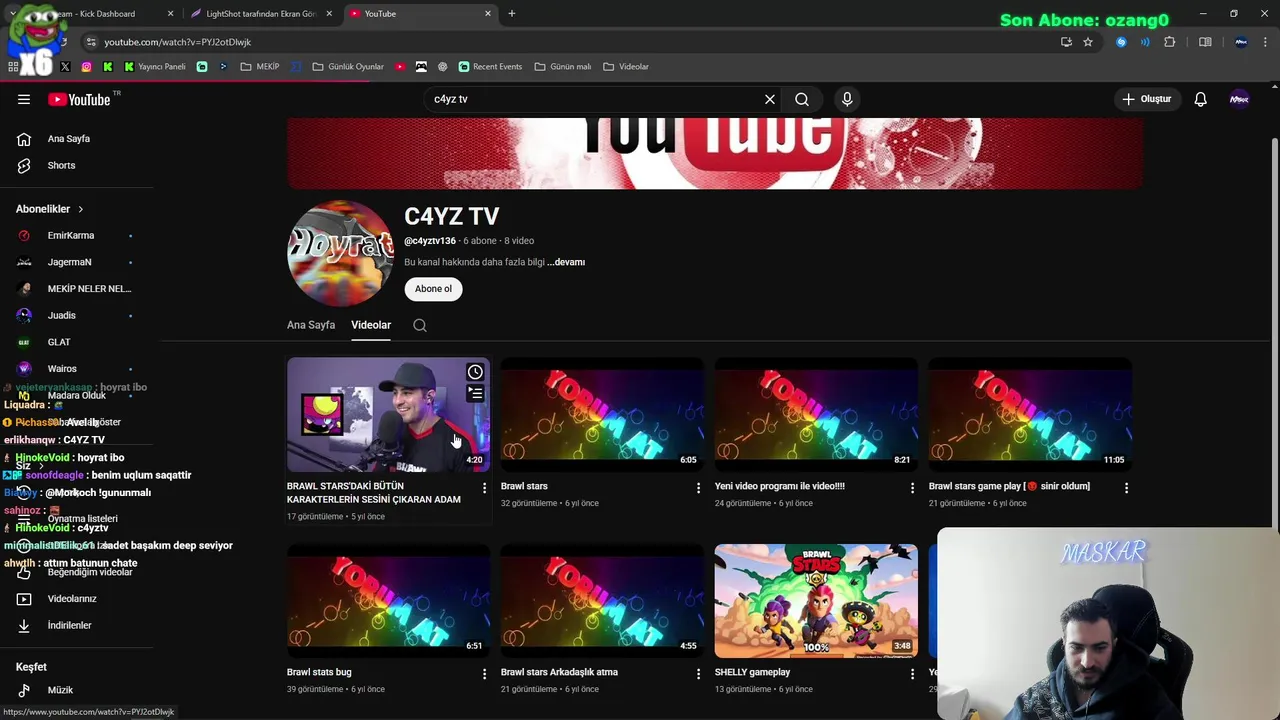Open Günlük Oyunlar bookmarks folder
1280x720 pixels.
tap(348, 67)
